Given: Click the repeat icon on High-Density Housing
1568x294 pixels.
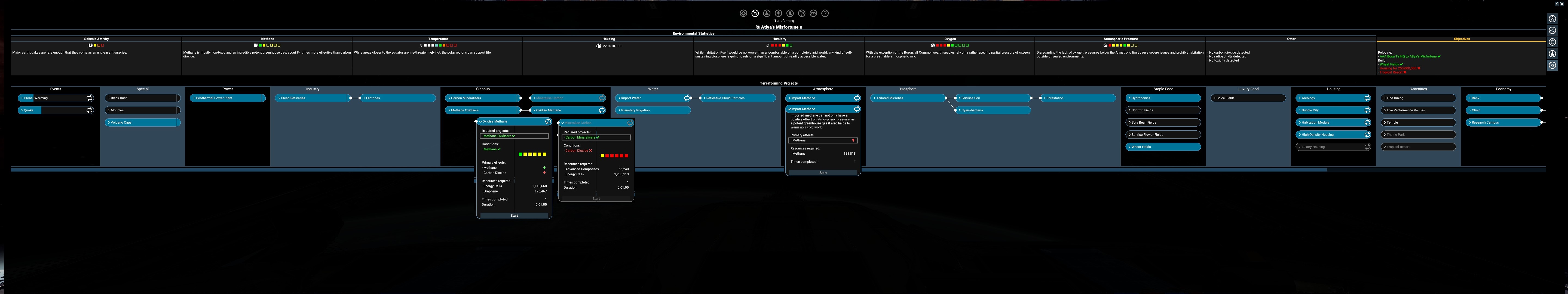Looking at the screenshot, I should [1367, 134].
